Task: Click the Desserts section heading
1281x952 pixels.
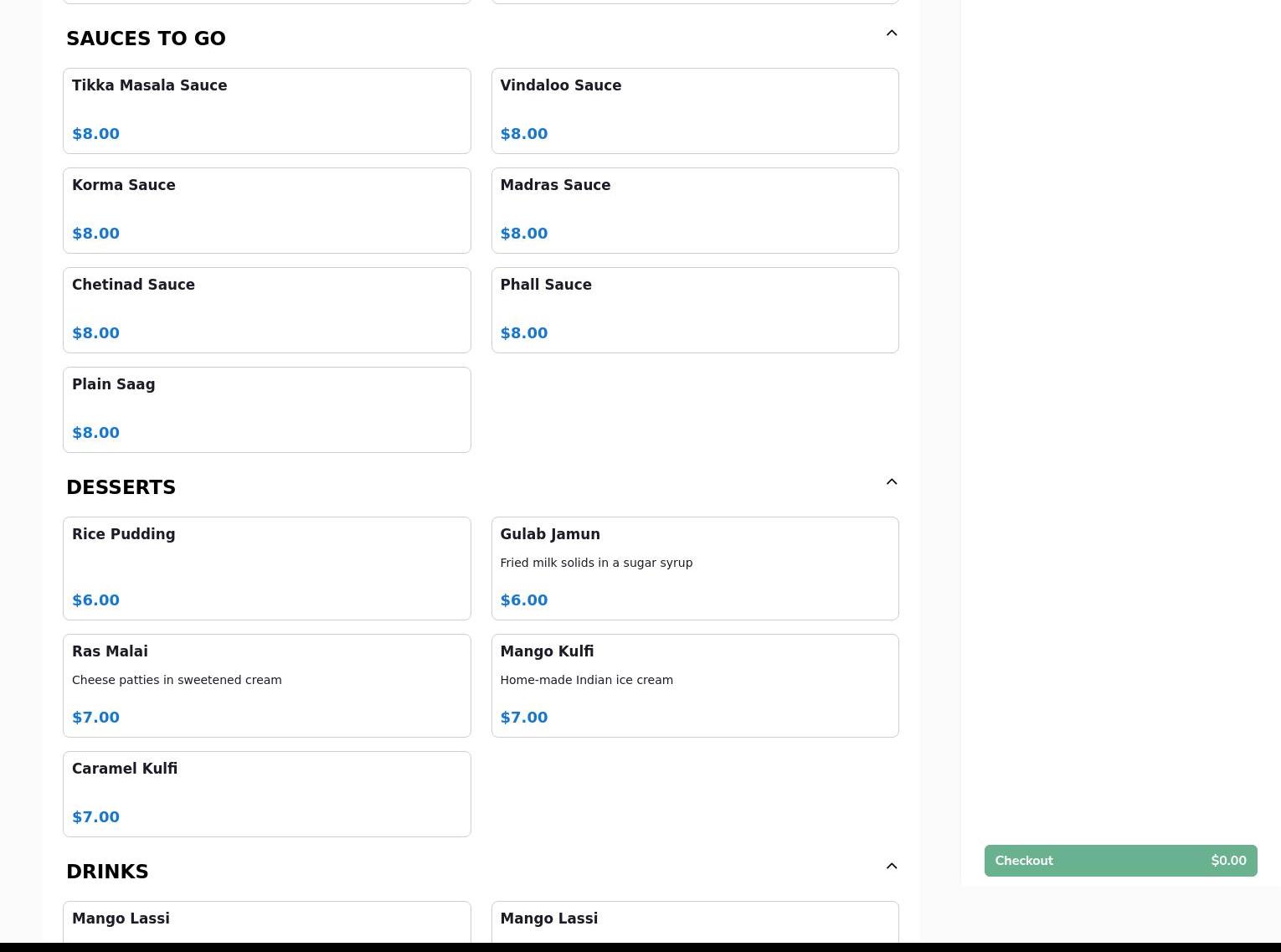Action: (x=121, y=487)
